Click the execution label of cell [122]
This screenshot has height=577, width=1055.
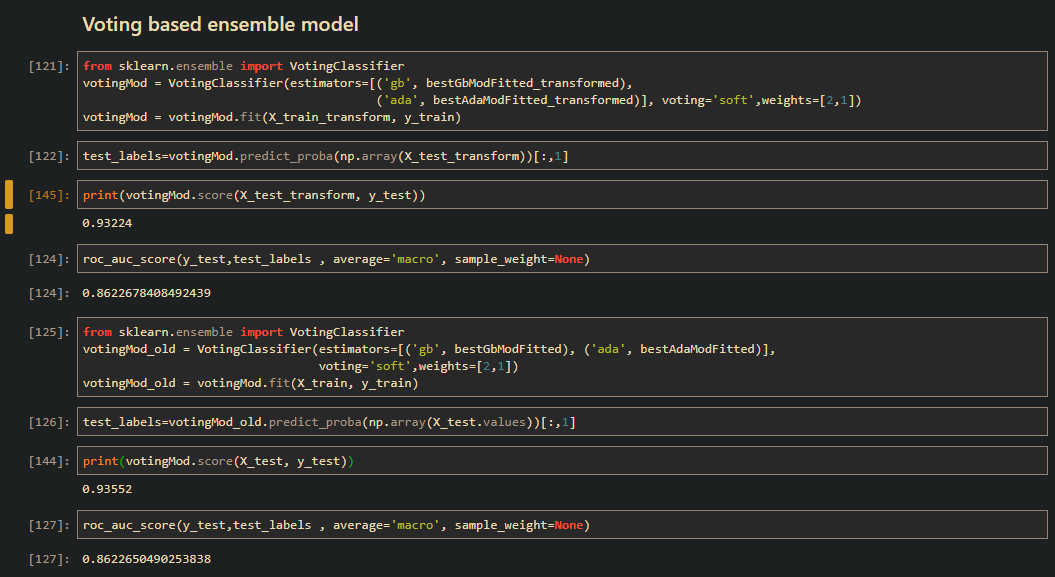coord(44,155)
